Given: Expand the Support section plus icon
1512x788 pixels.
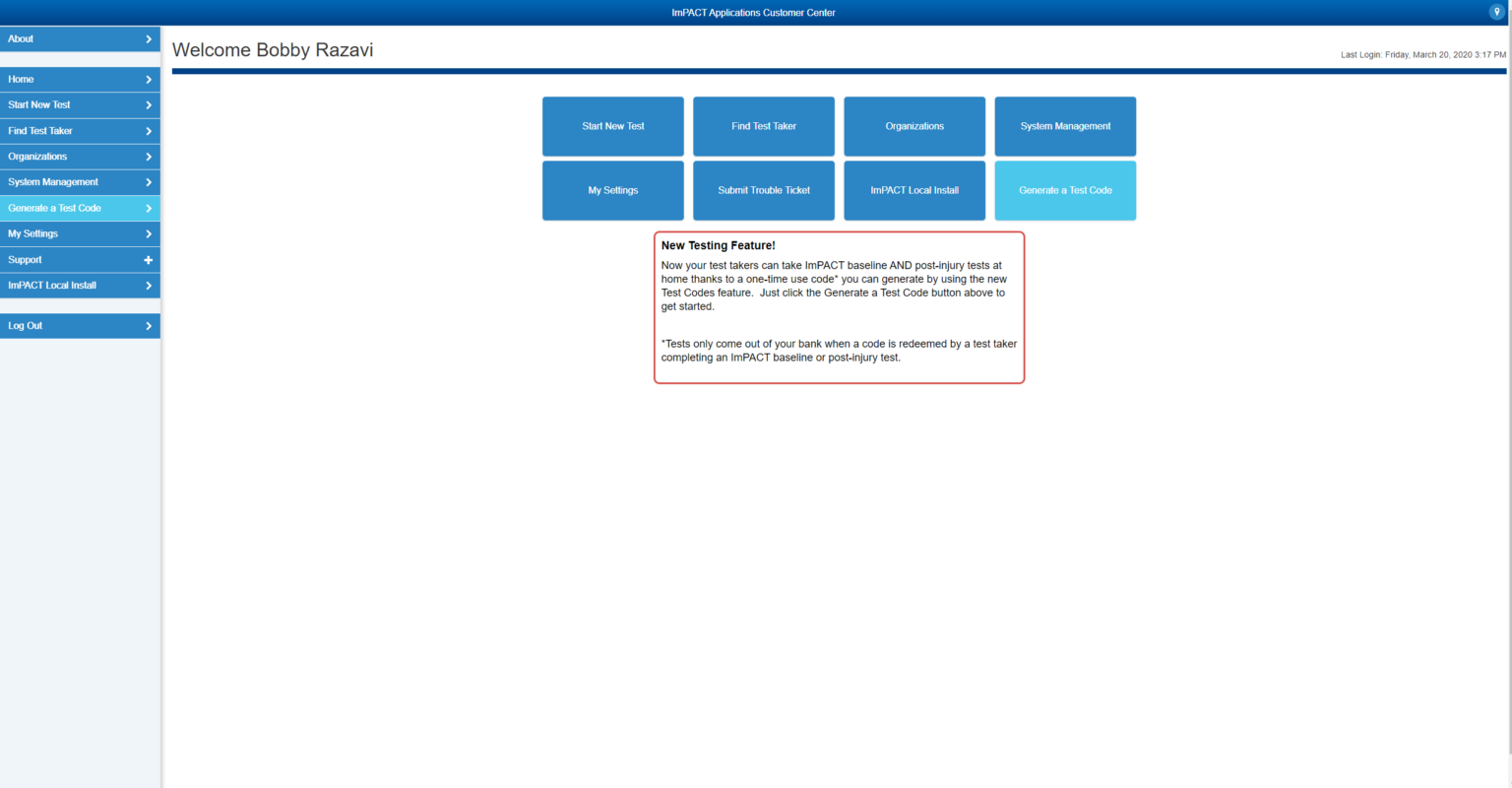Looking at the screenshot, I should (149, 260).
